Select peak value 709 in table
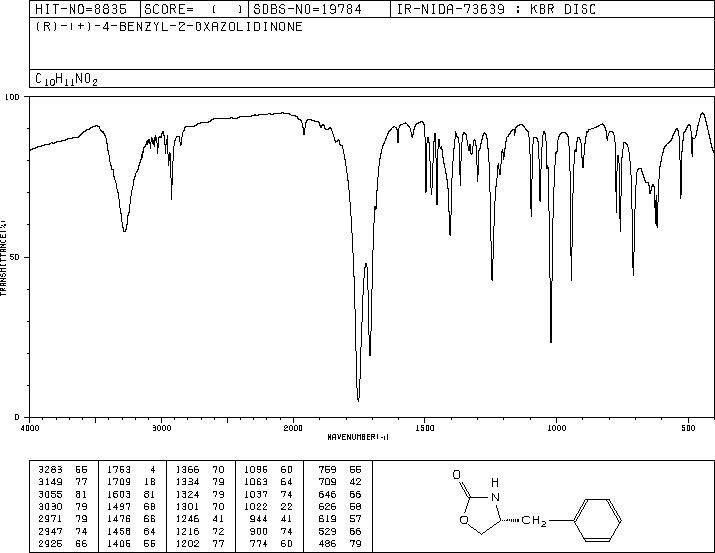 pyautogui.click(x=327, y=481)
